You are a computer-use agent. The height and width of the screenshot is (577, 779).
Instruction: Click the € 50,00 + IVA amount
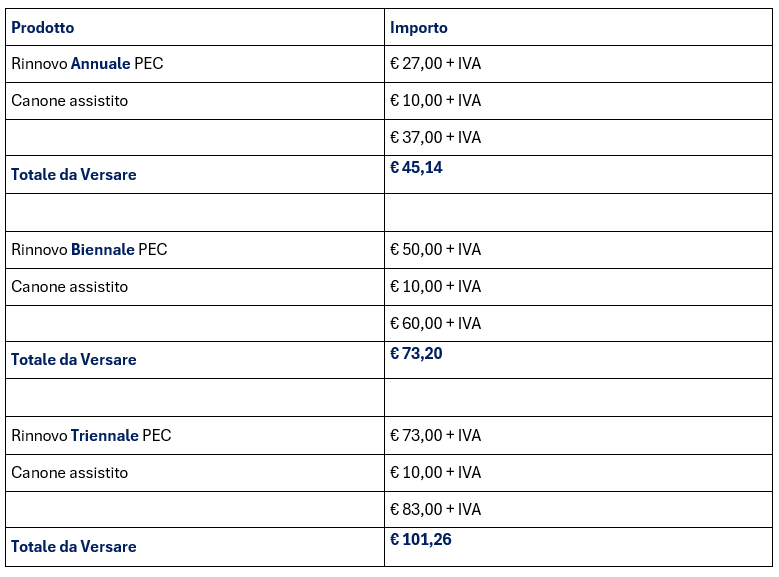435,249
